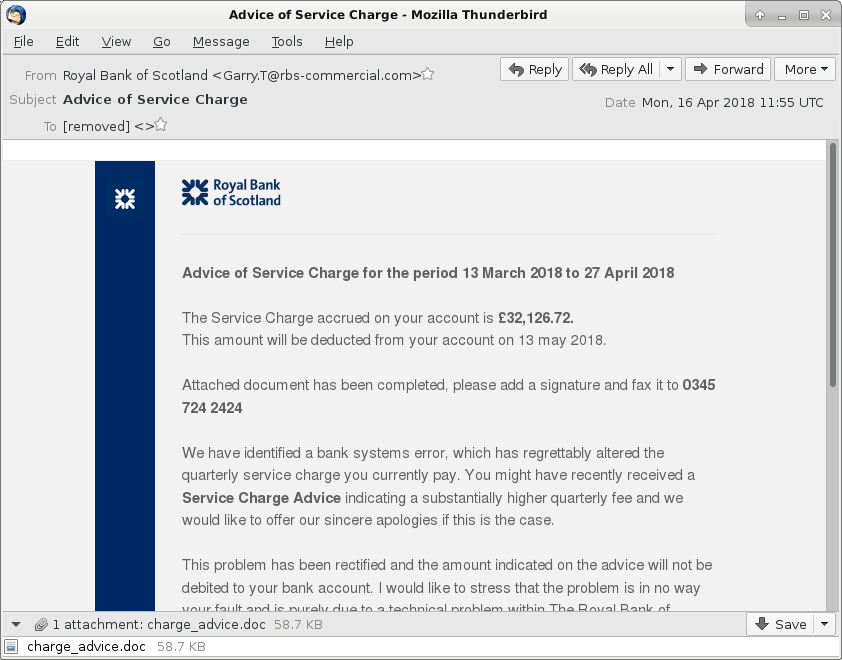Click the bold 'Service Charge Advice' text
The height and width of the screenshot is (660, 842).
pos(261,498)
